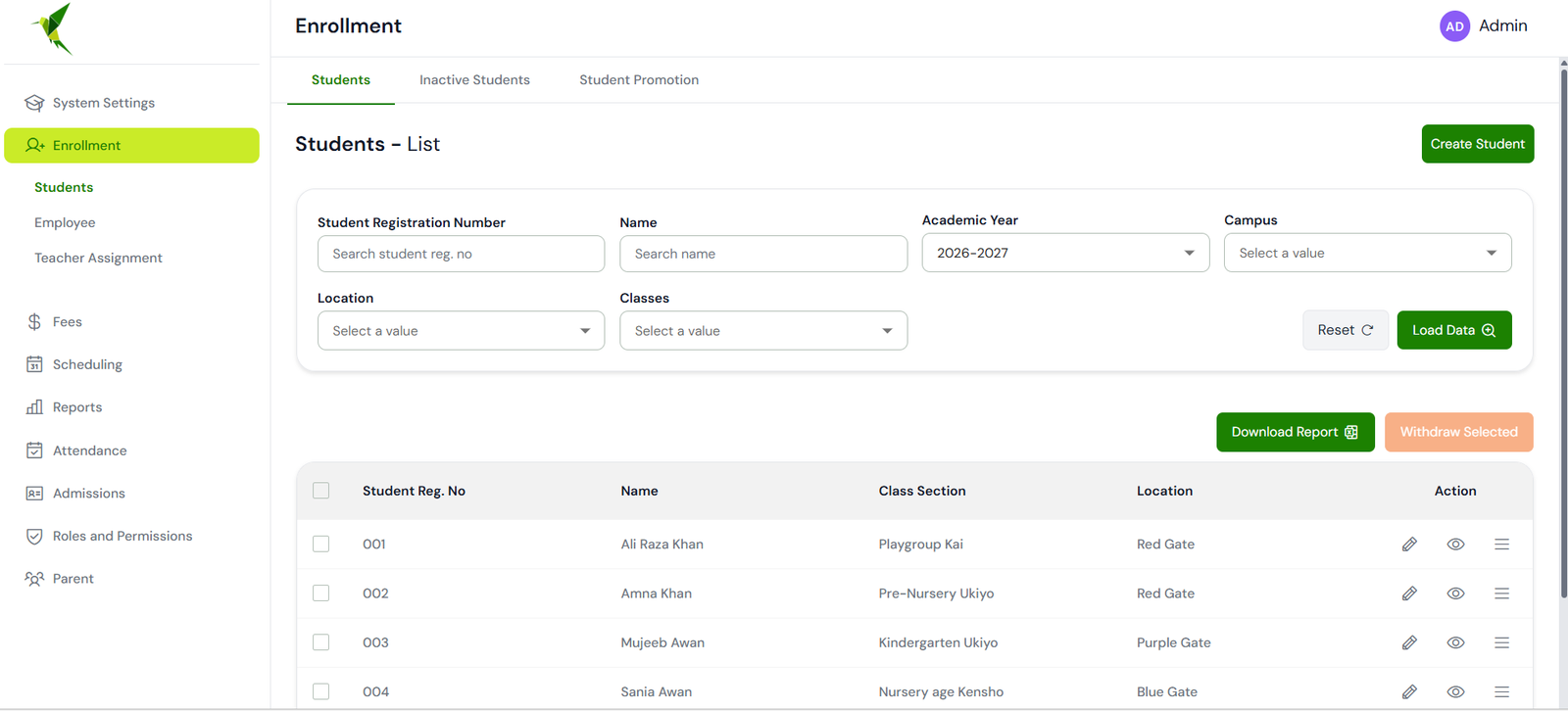Image resolution: width=1568 pixels, height=711 pixels.
Task: Edit student Mujeeb Awan with pencil icon
Action: pyautogui.click(x=1409, y=642)
